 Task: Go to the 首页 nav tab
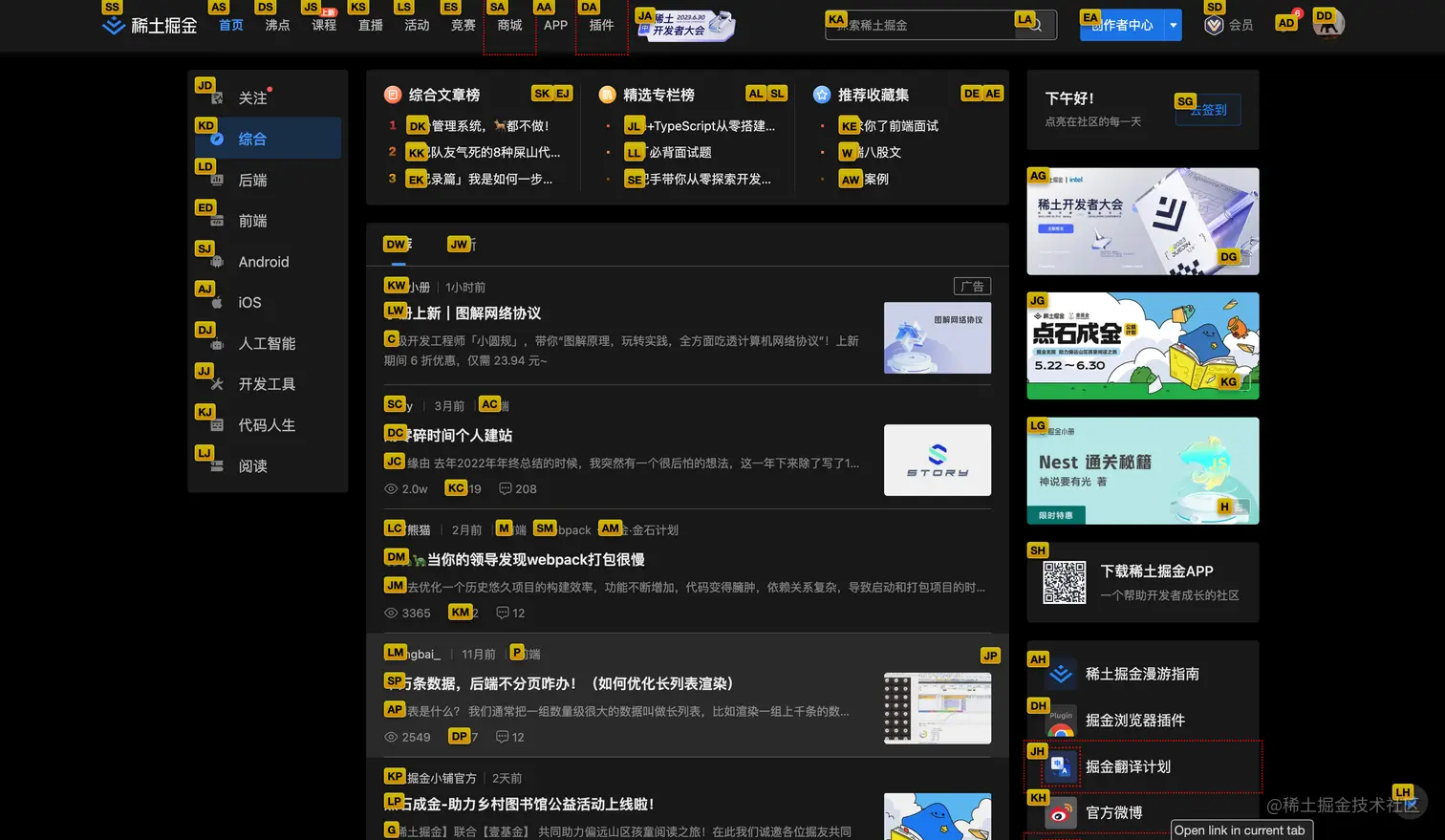(231, 25)
